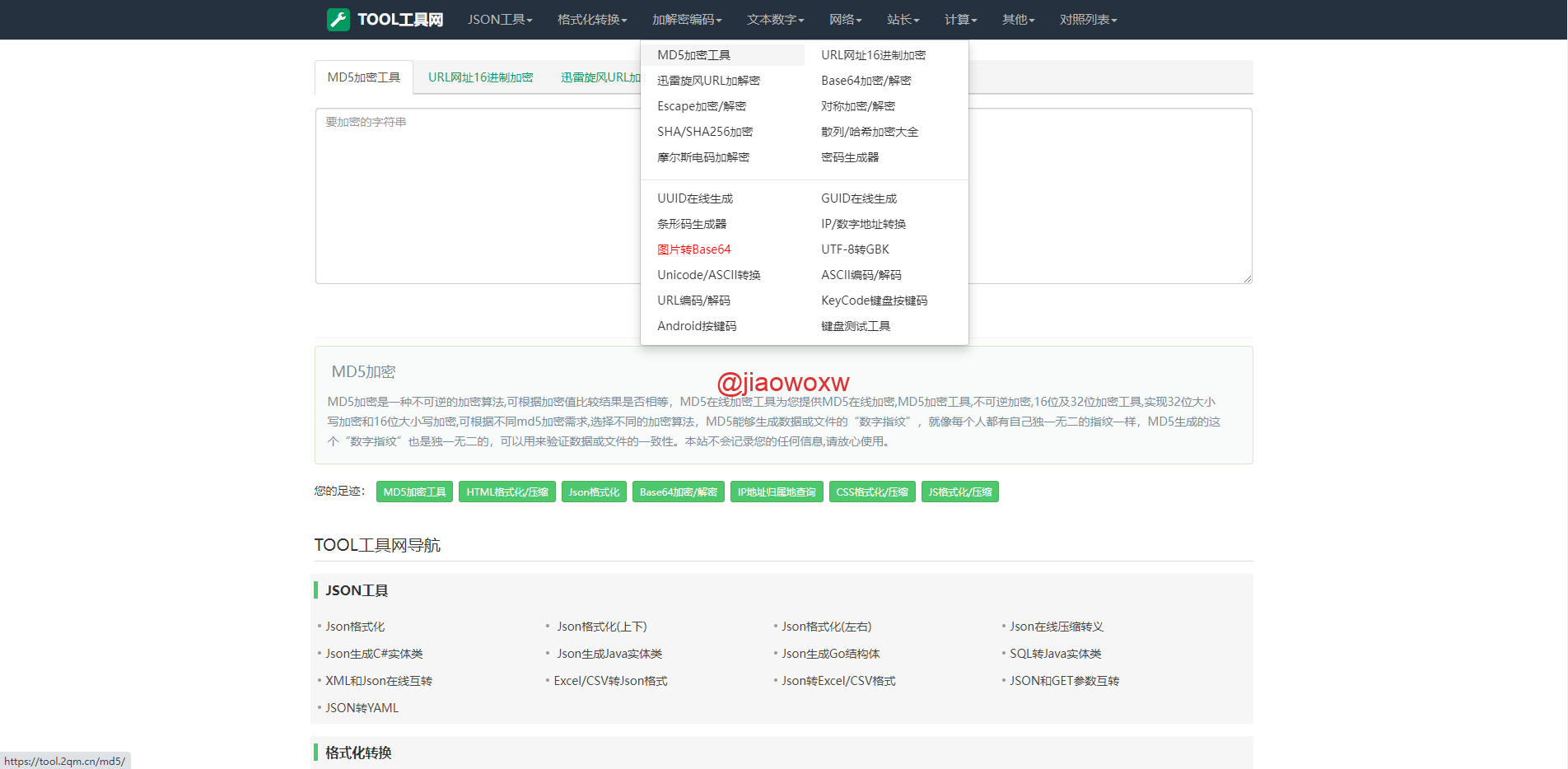Click the Base64加密/解密 footprint button
This screenshot has height=769, width=1568.
pyautogui.click(x=679, y=492)
